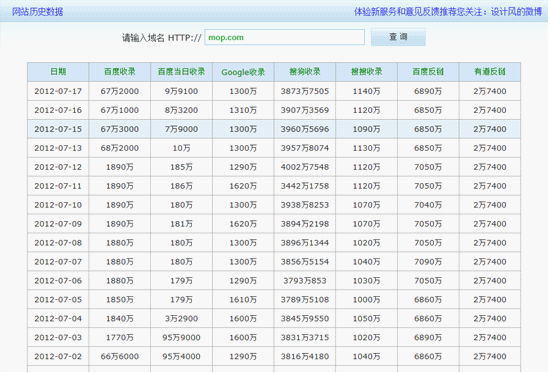The width and height of the screenshot is (549, 373).
Task: Focus the domain input containing mop.com
Action: [x=284, y=37]
